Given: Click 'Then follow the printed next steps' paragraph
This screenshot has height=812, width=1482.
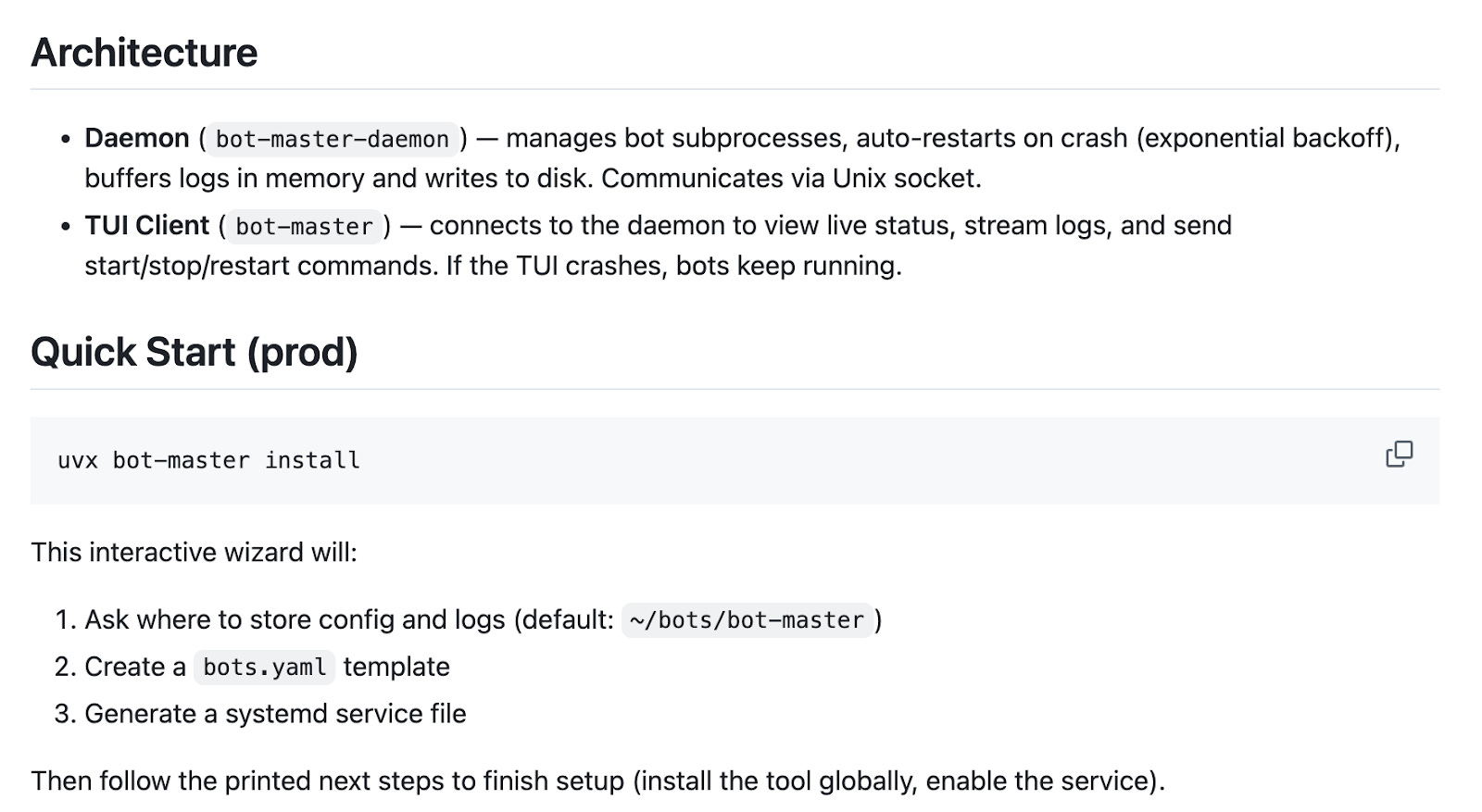Looking at the screenshot, I should [x=598, y=781].
